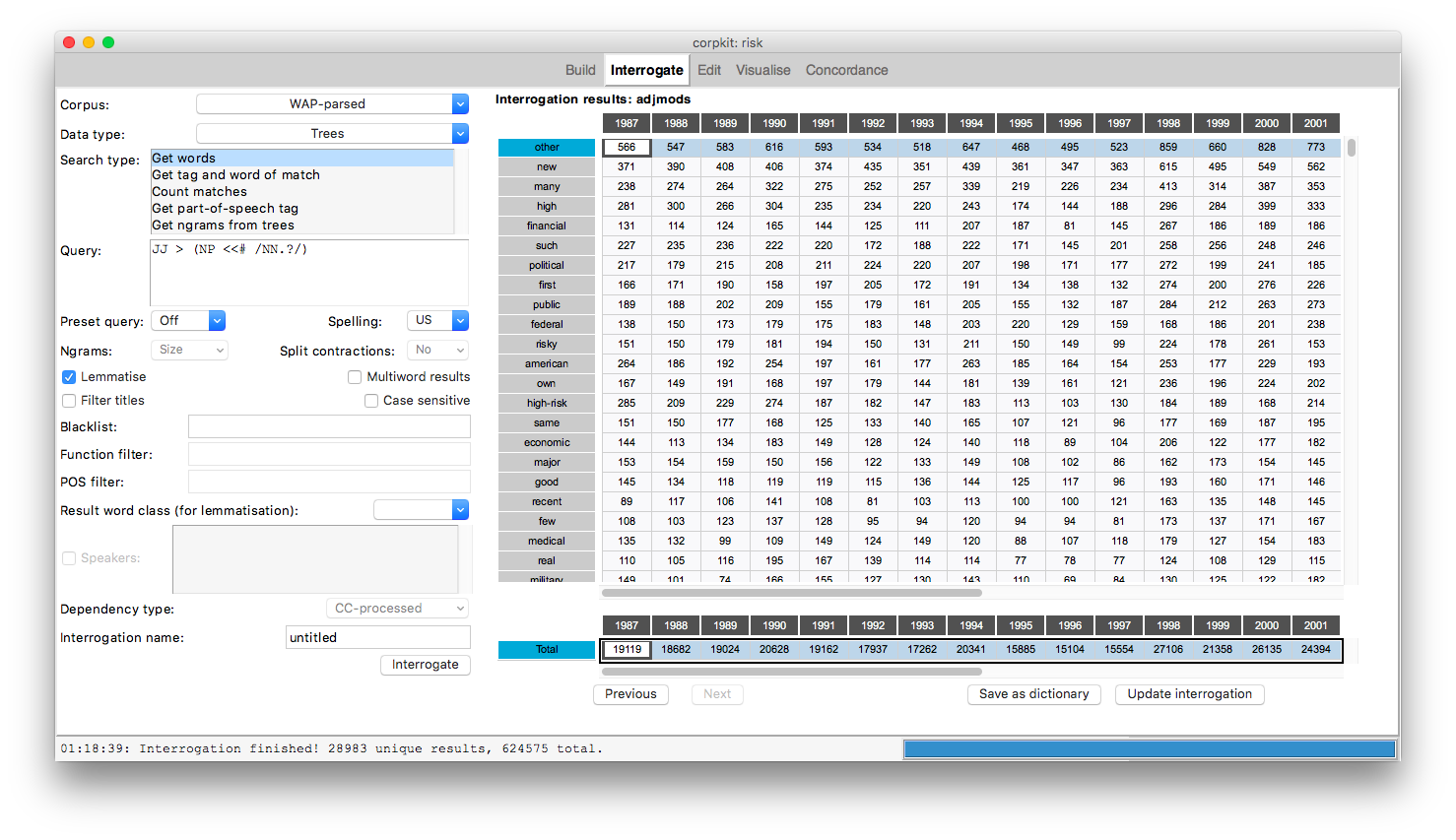Viewport: 1456px width, 840px height.
Task: Select 'Get tag and word of match'
Action: click(301, 174)
